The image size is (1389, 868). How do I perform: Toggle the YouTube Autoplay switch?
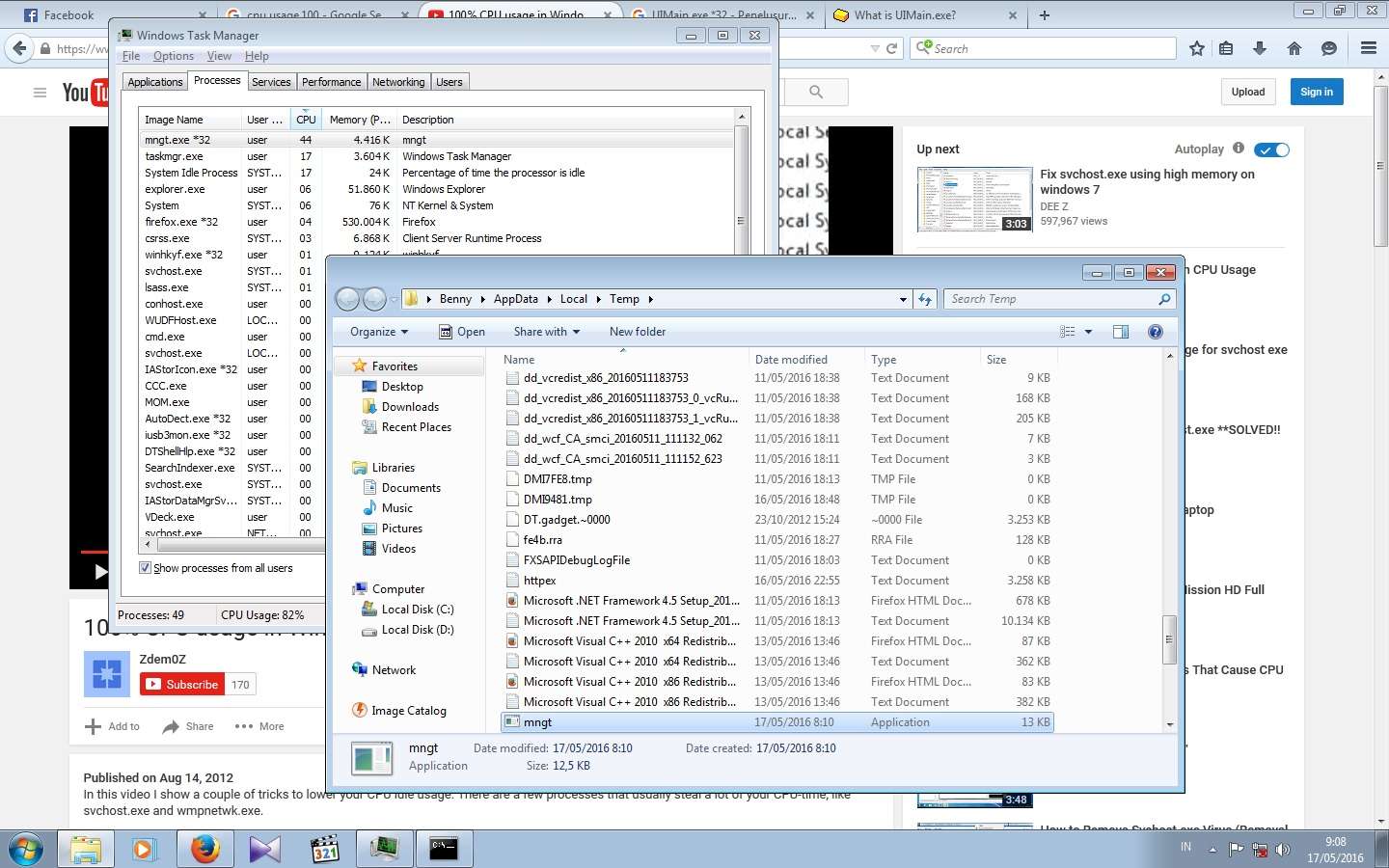click(1271, 149)
